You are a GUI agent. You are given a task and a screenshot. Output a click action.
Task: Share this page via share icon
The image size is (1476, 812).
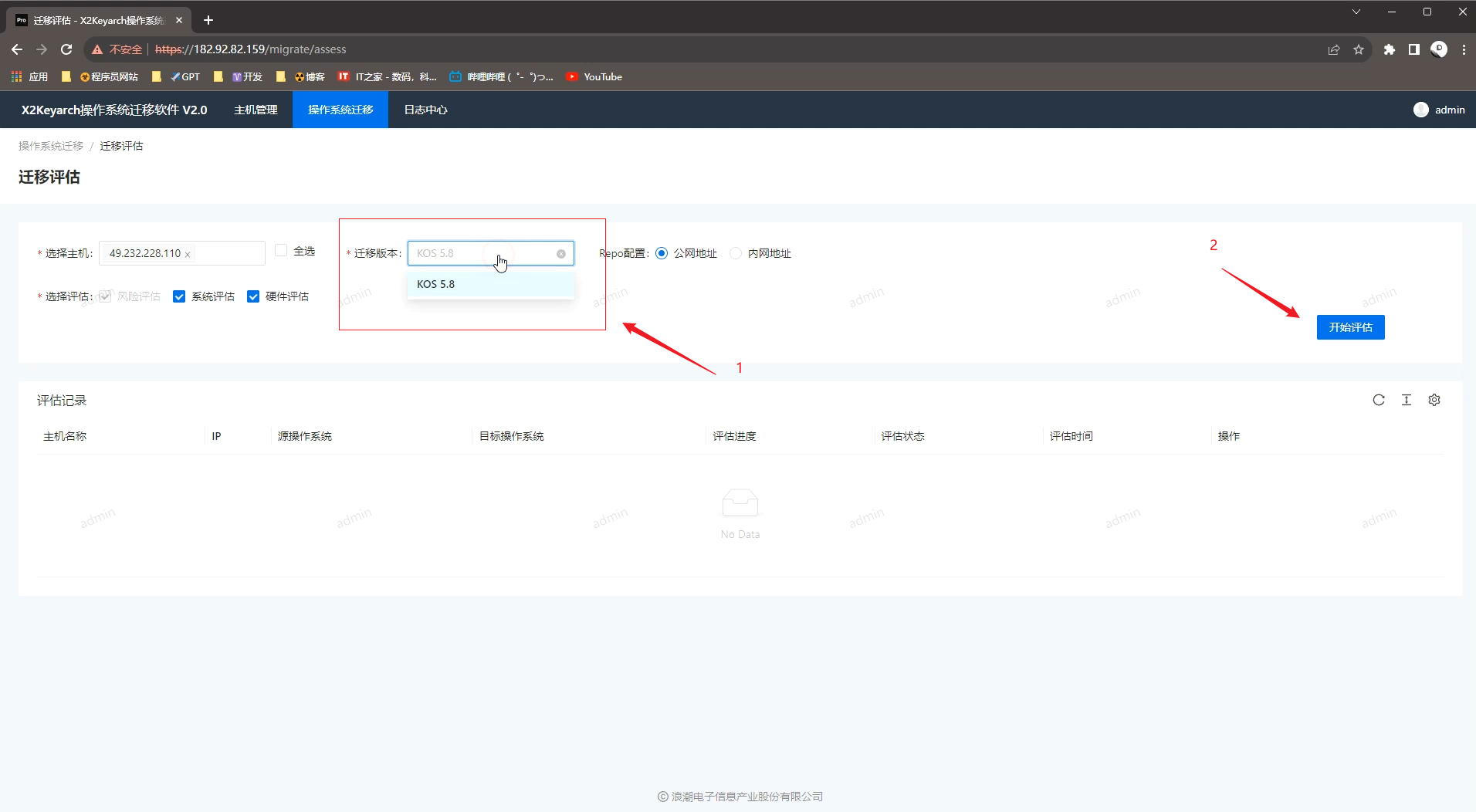[1334, 49]
